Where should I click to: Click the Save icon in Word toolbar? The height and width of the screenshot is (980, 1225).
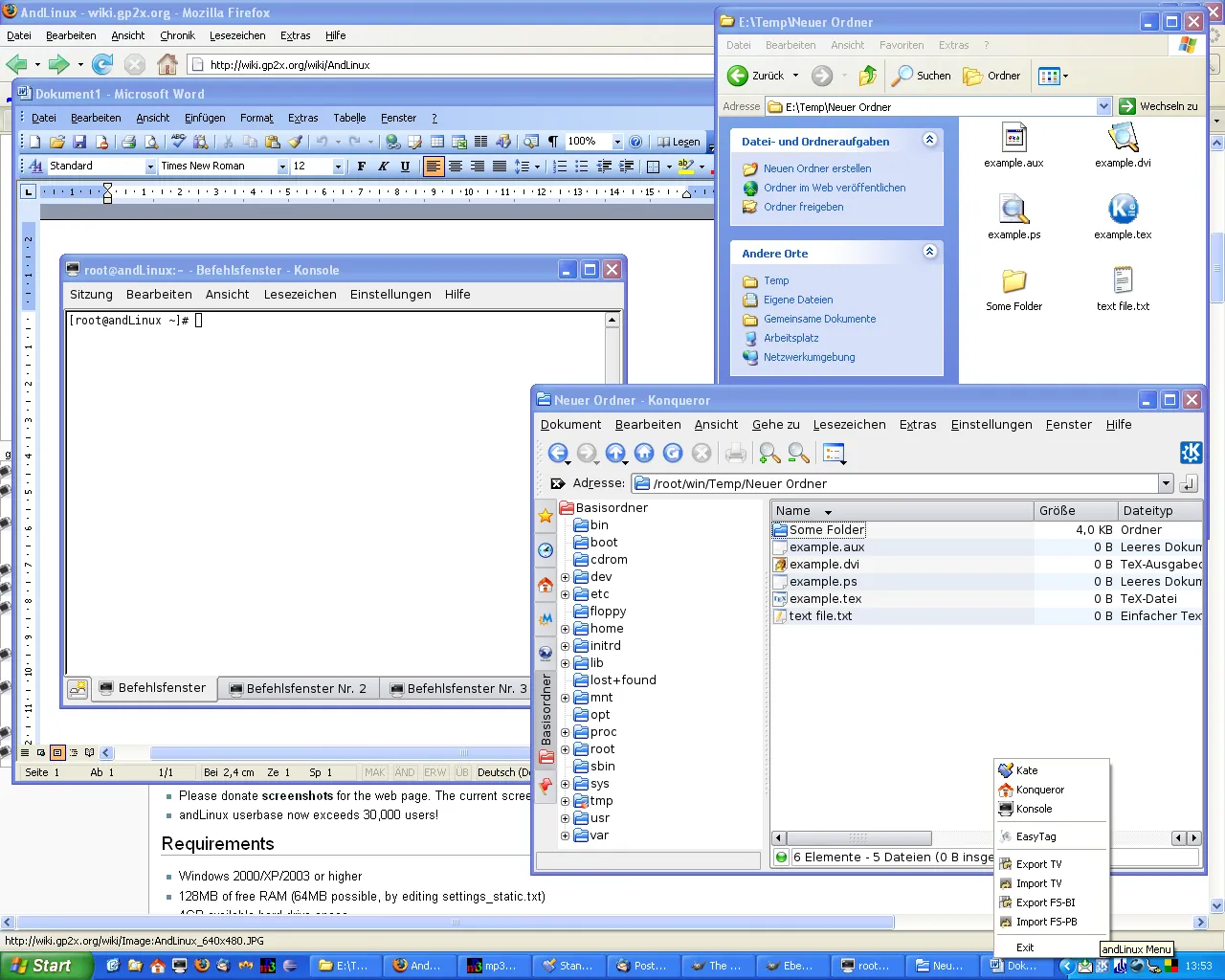79,142
